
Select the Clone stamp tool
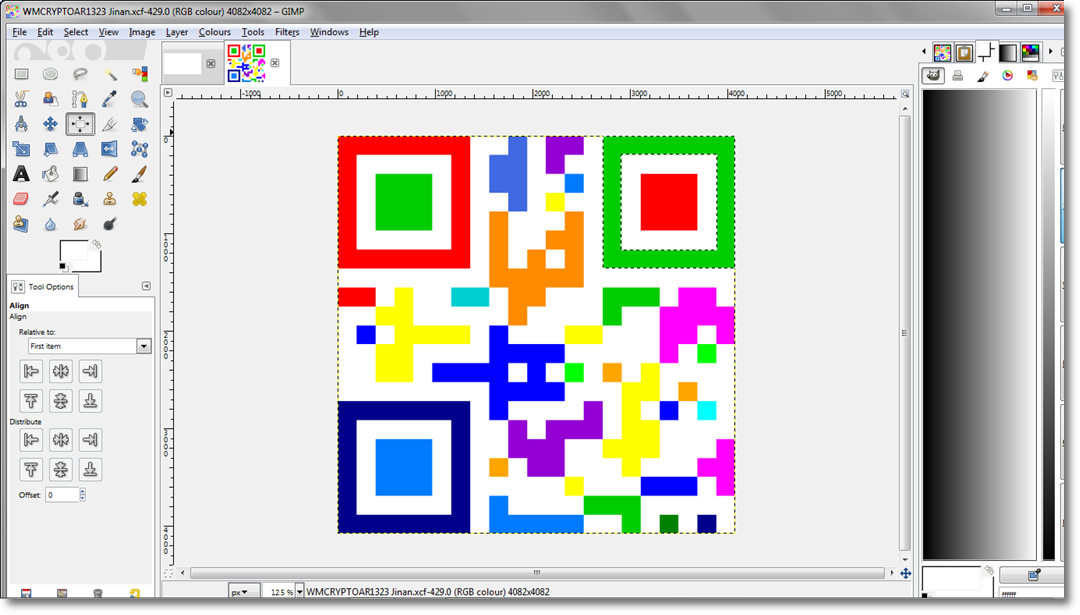click(x=110, y=199)
